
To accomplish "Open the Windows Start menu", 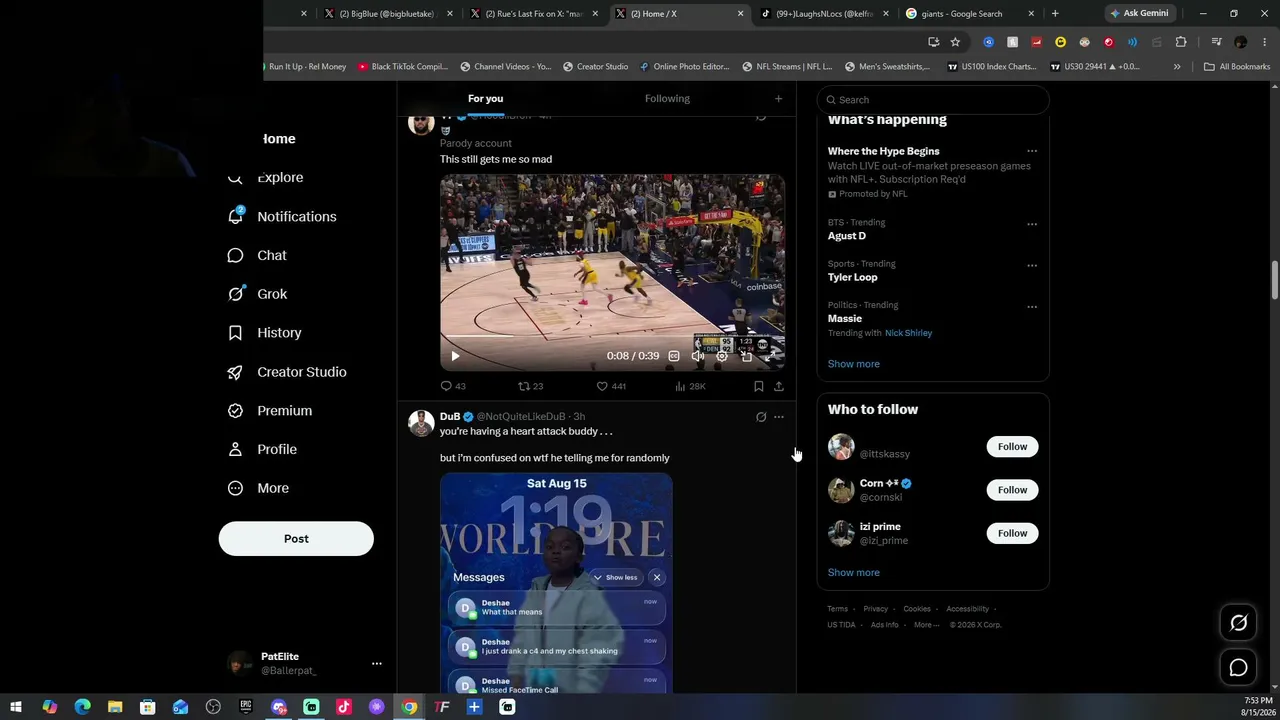I will click(16, 707).
